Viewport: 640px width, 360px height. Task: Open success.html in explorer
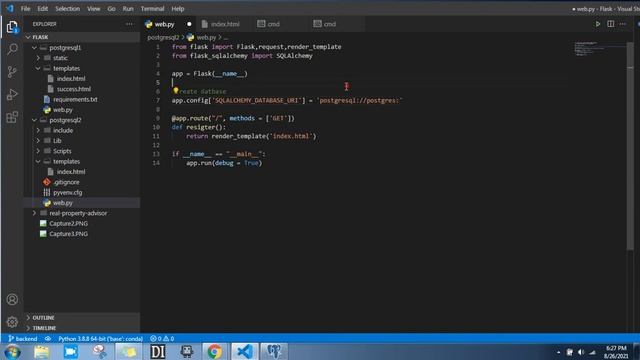click(73, 89)
